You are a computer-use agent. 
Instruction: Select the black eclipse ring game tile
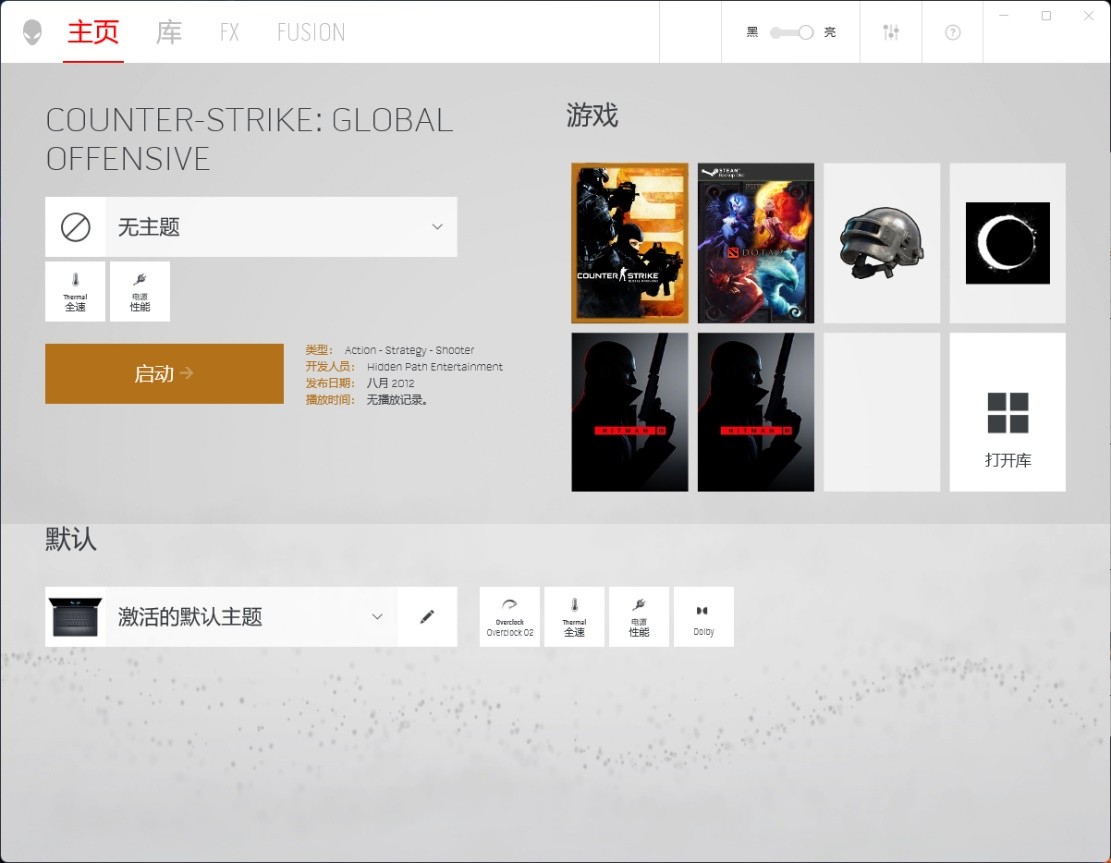point(1008,243)
